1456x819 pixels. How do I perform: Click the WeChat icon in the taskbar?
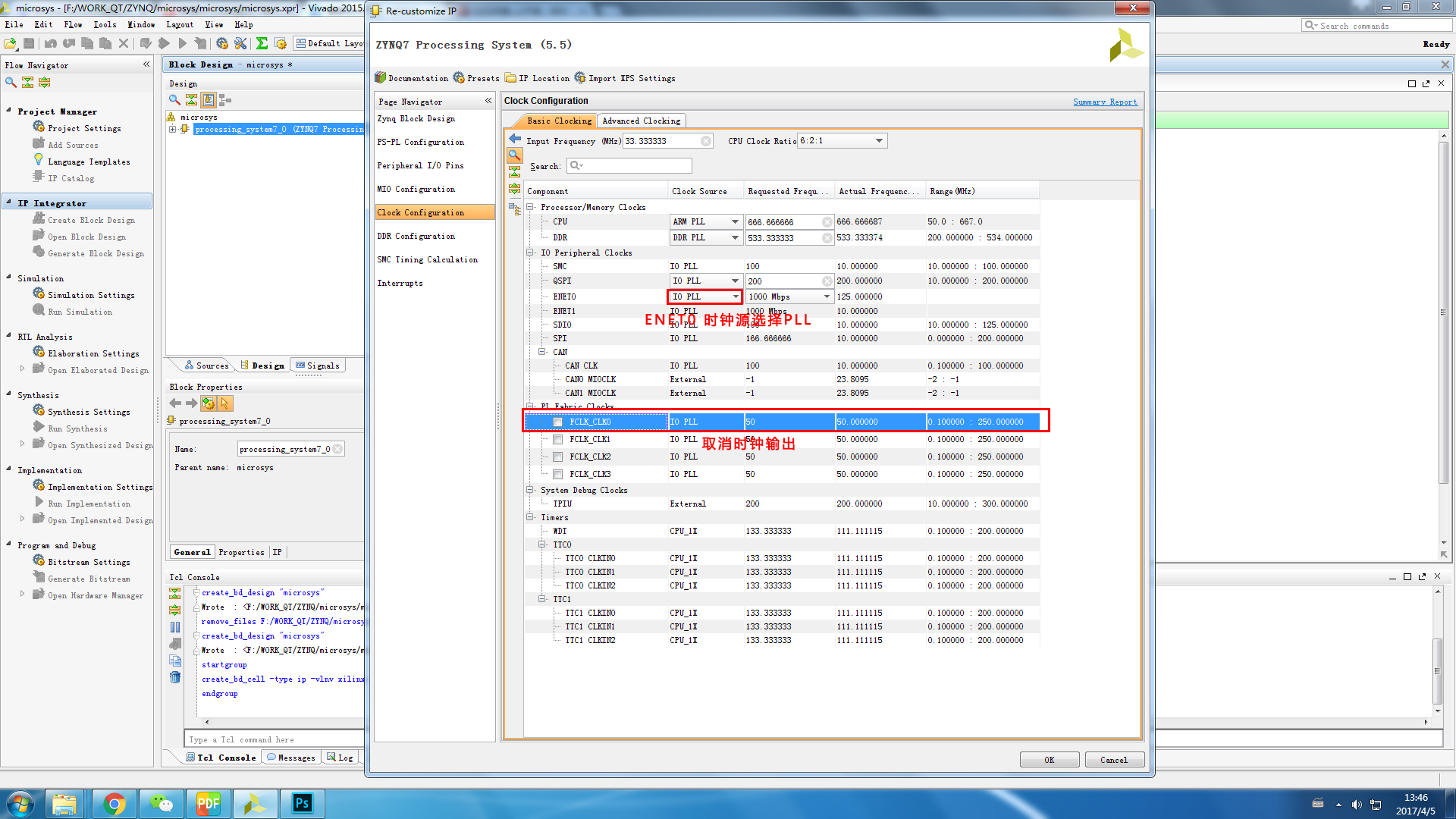[162, 803]
